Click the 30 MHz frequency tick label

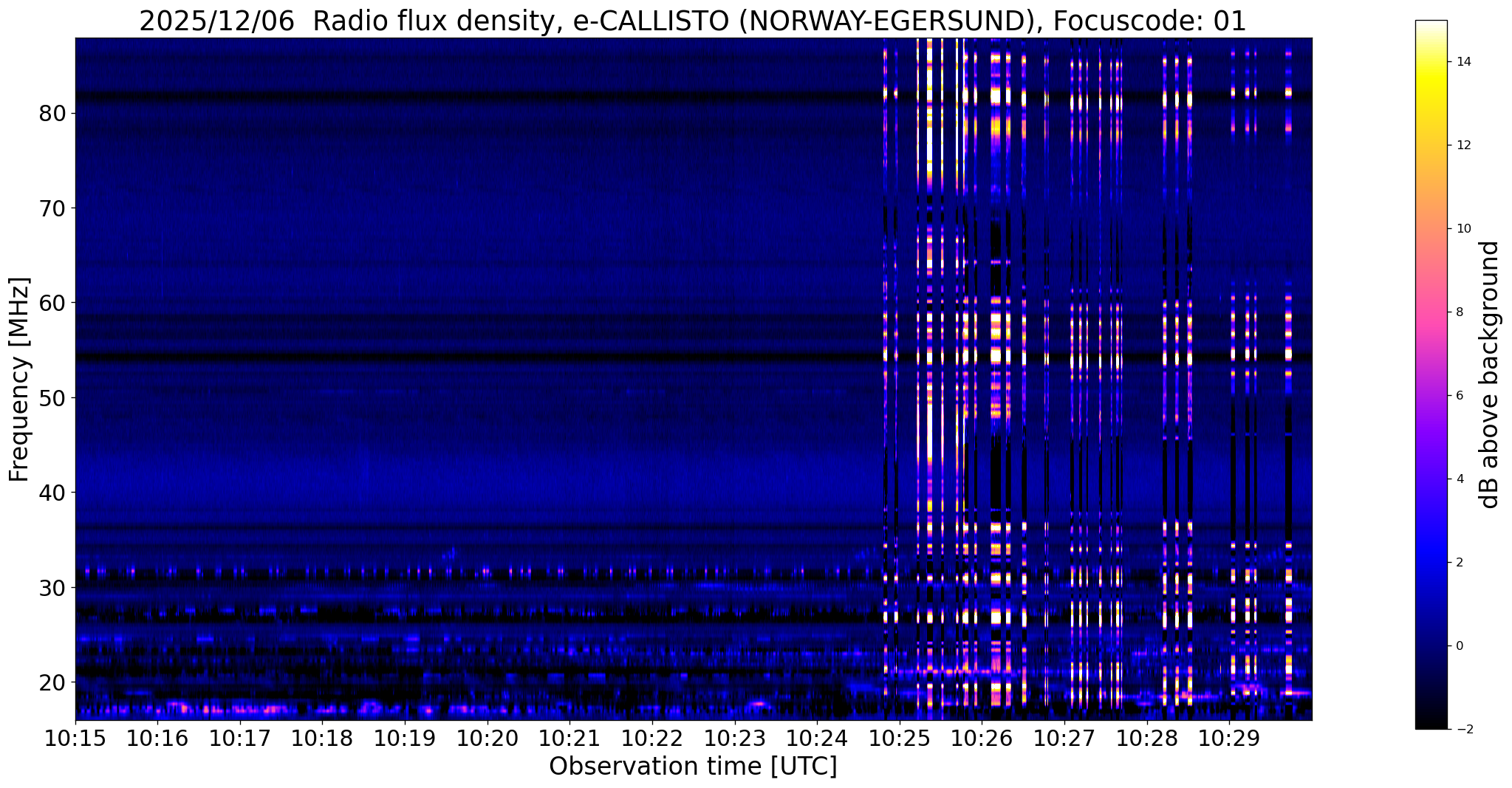pyautogui.click(x=53, y=588)
